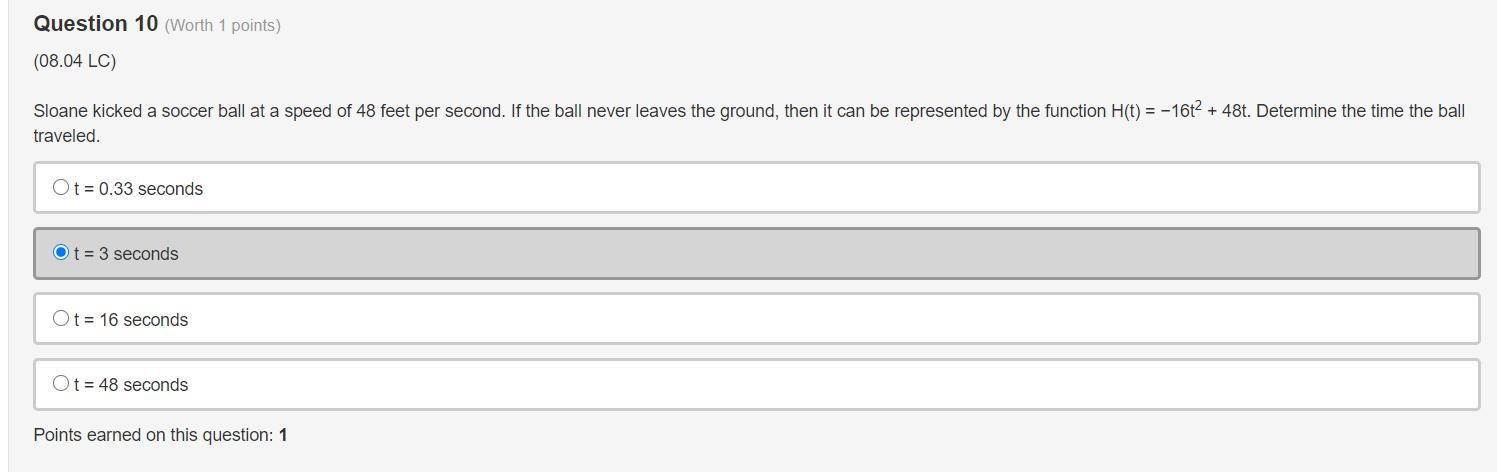Click the 't = 16 seconds' answer label text

(x=131, y=320)
